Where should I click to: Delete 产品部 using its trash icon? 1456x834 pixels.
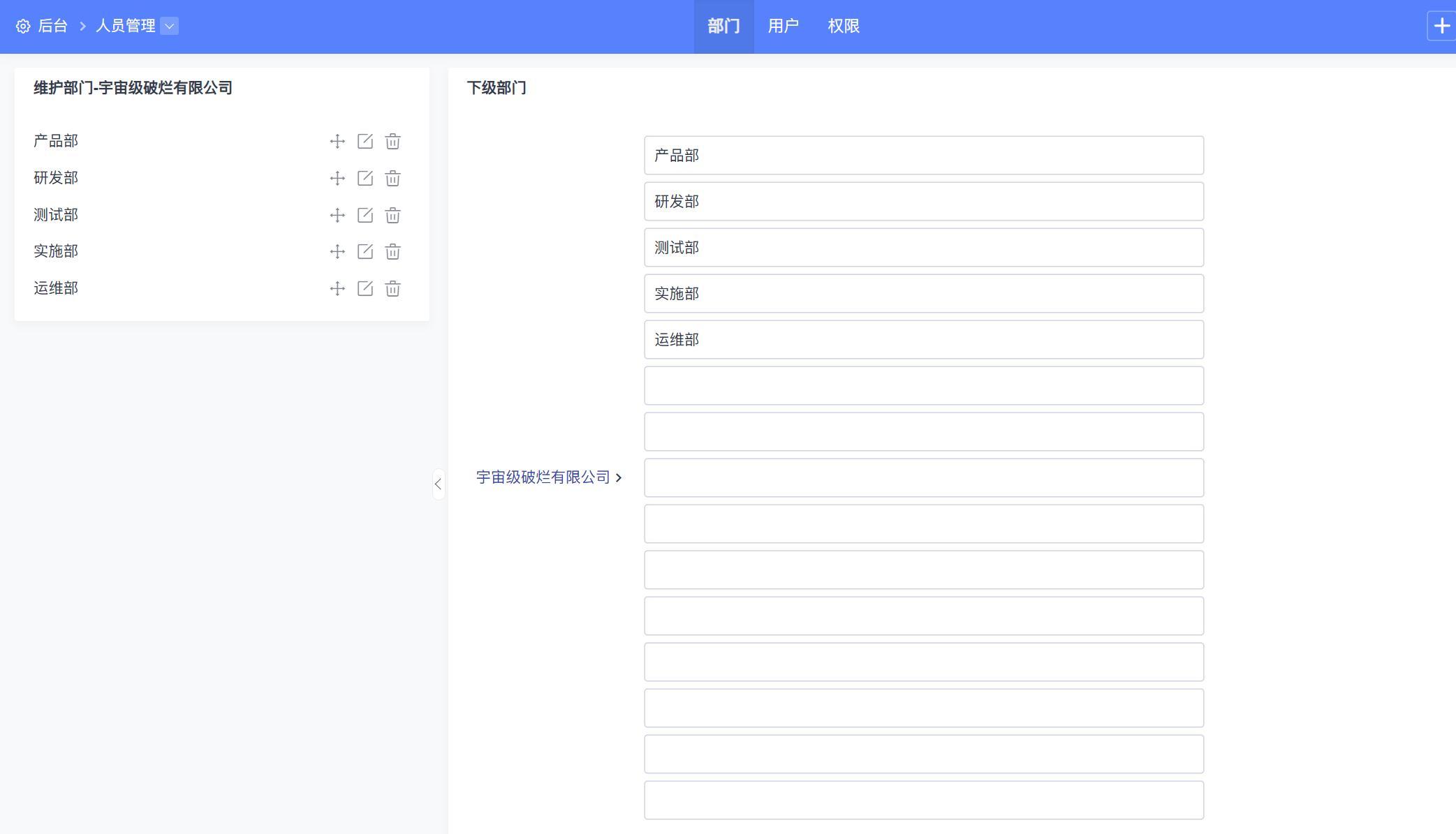(392, 141)
